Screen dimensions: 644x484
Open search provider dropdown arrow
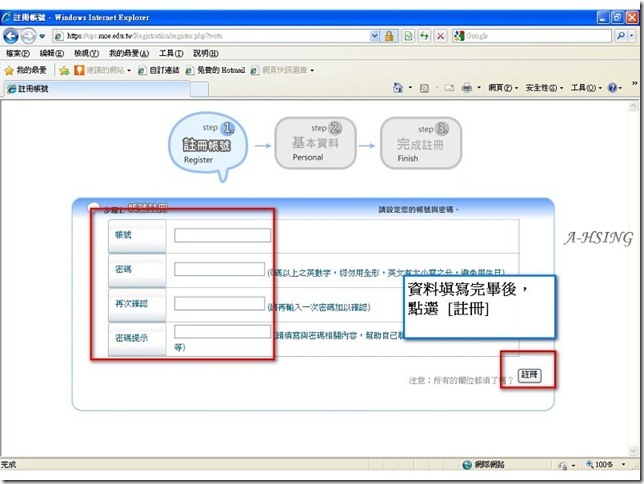(x=632, y=36)
